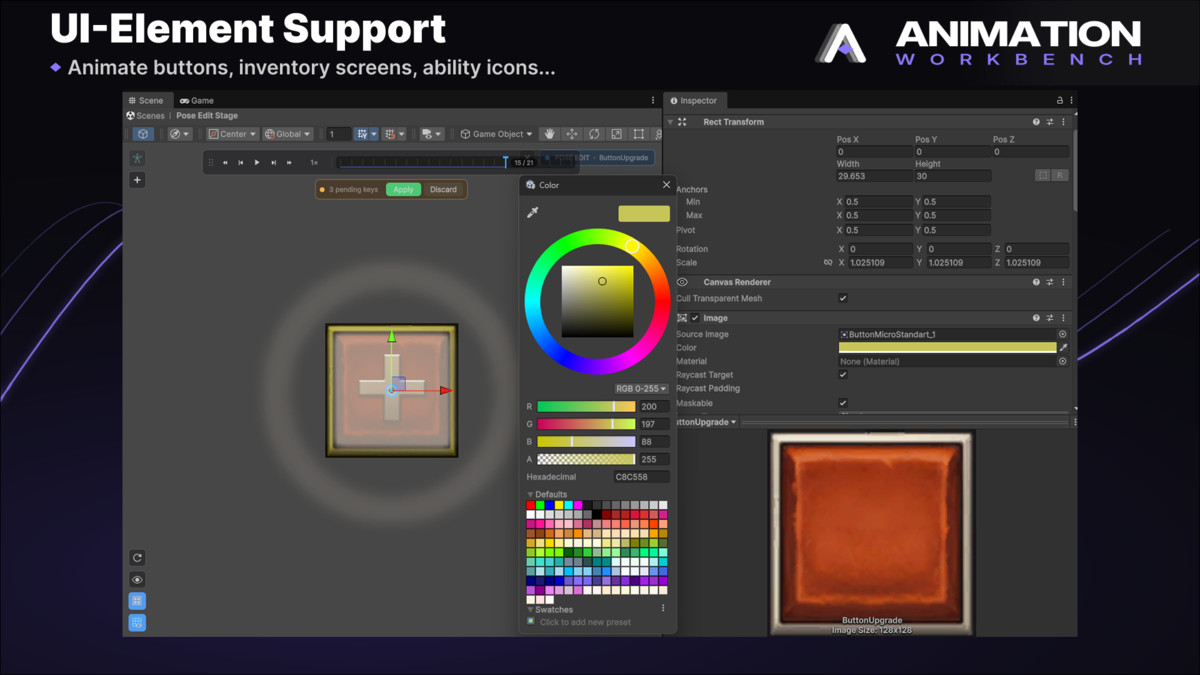
Task: Disable the Image component checkbox
Action: click(695, 318)
